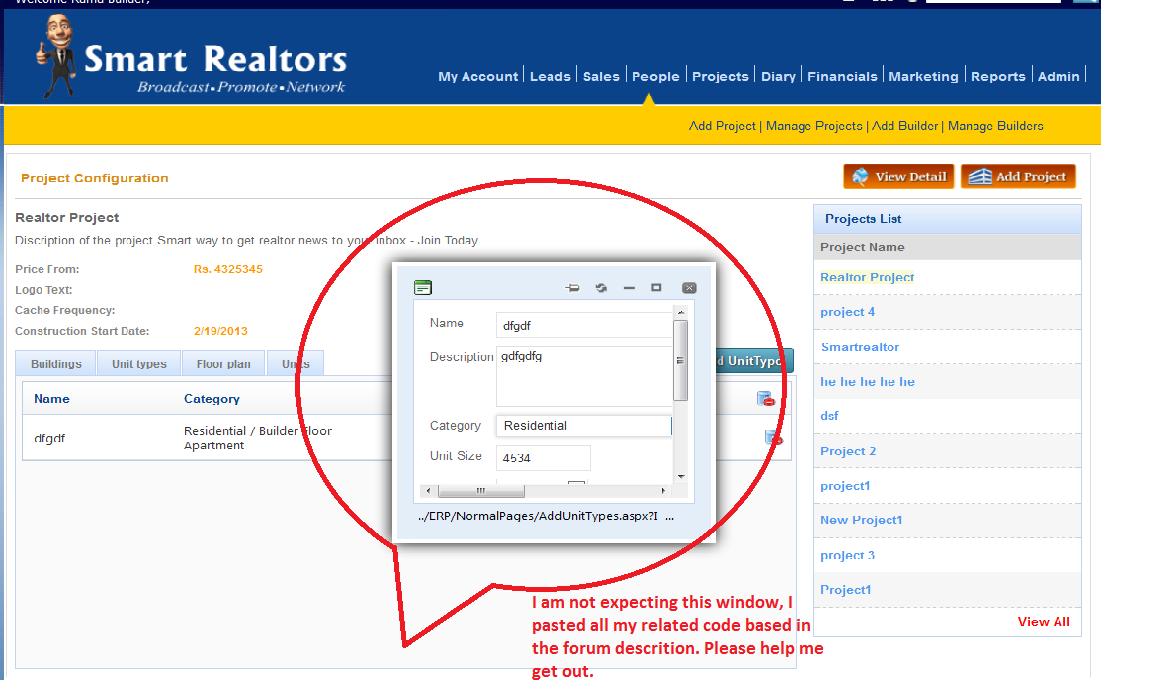Click the reload icon in popup title bar
Image resolution: width=1152 pixels, height=680 pixels.
[601, 288]
